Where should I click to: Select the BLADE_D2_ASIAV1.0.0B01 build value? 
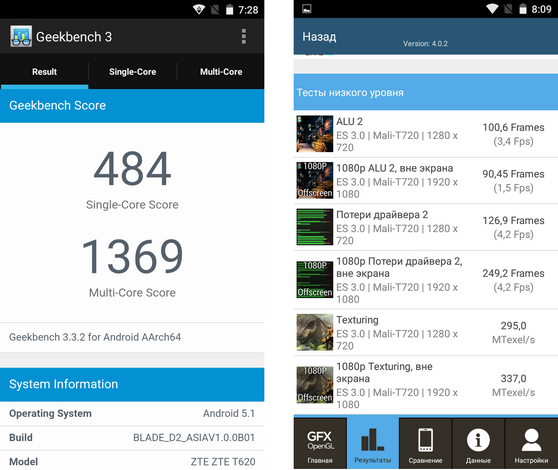point(194,438)
